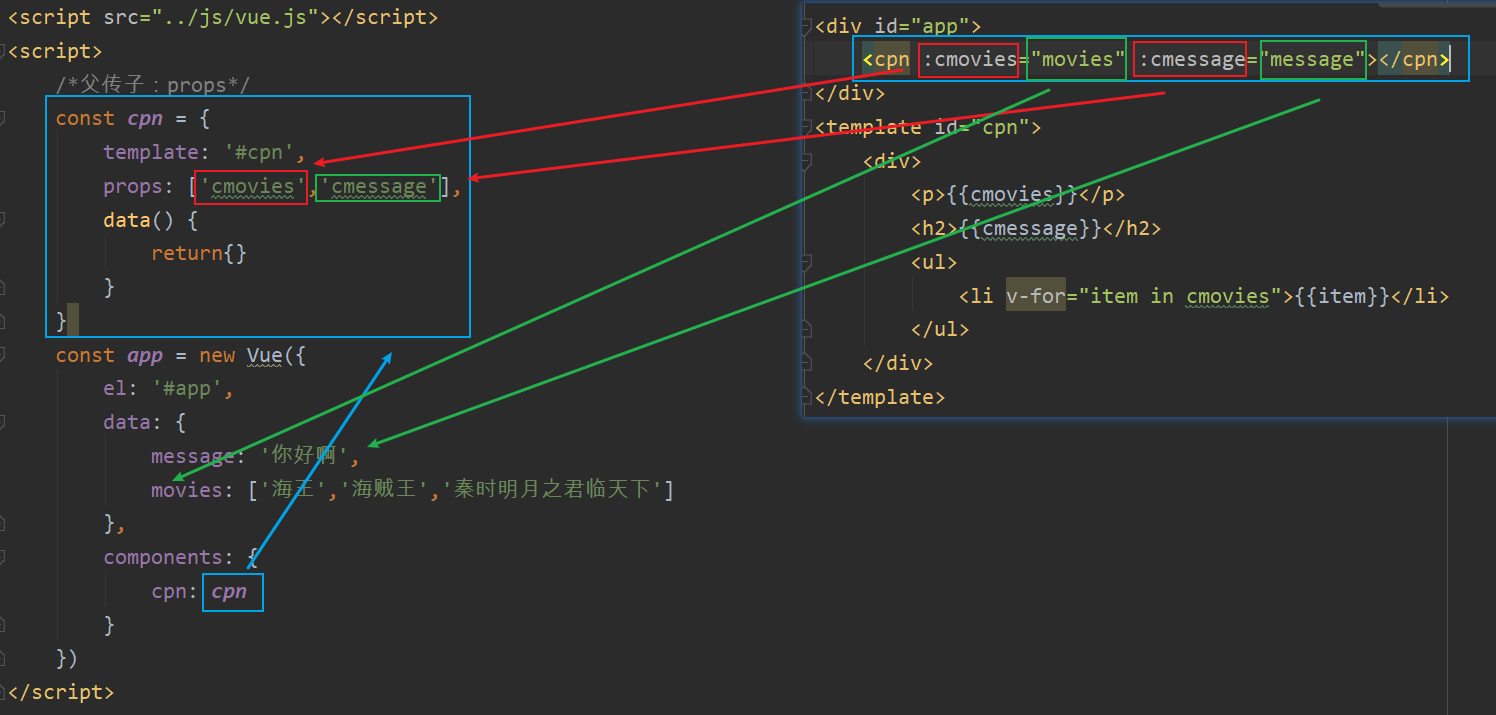This screenshot has height=715, width=1496.
Task: Collapse the fold marker at 'const cpn = {'
Action: point(3,118)
